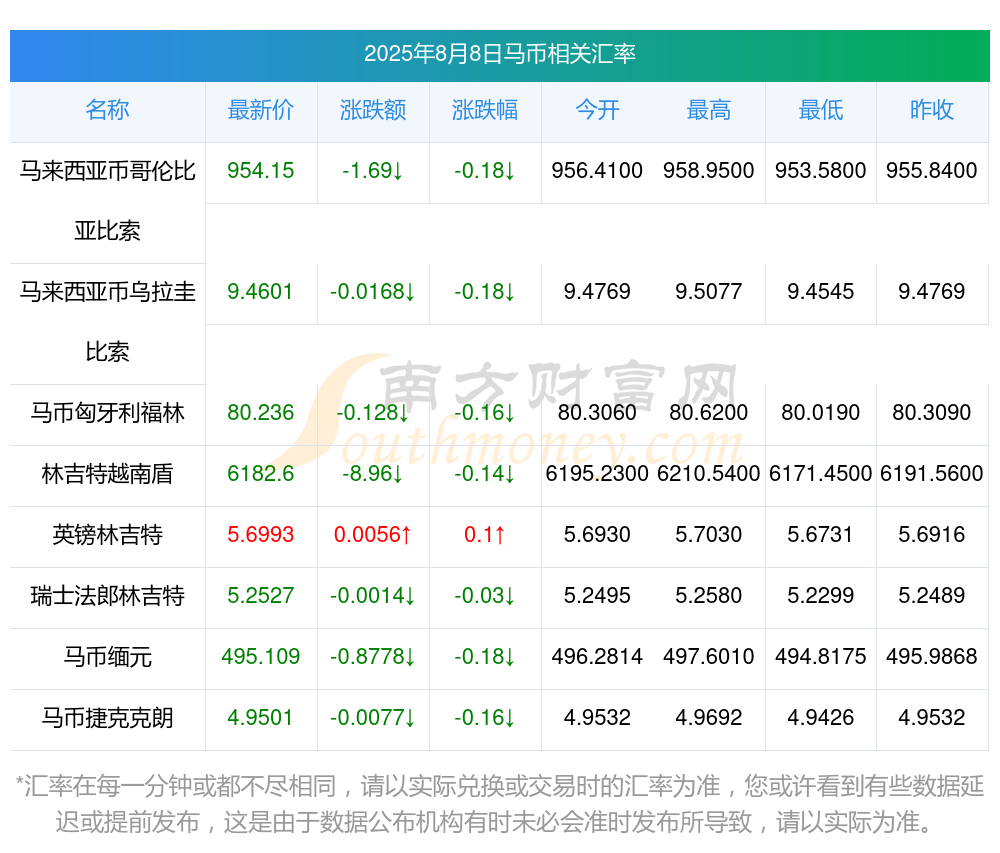Click the title 2025年8月8日马币相关汇率
This screenshot has width=1000, height=853.
click(499, 54)
